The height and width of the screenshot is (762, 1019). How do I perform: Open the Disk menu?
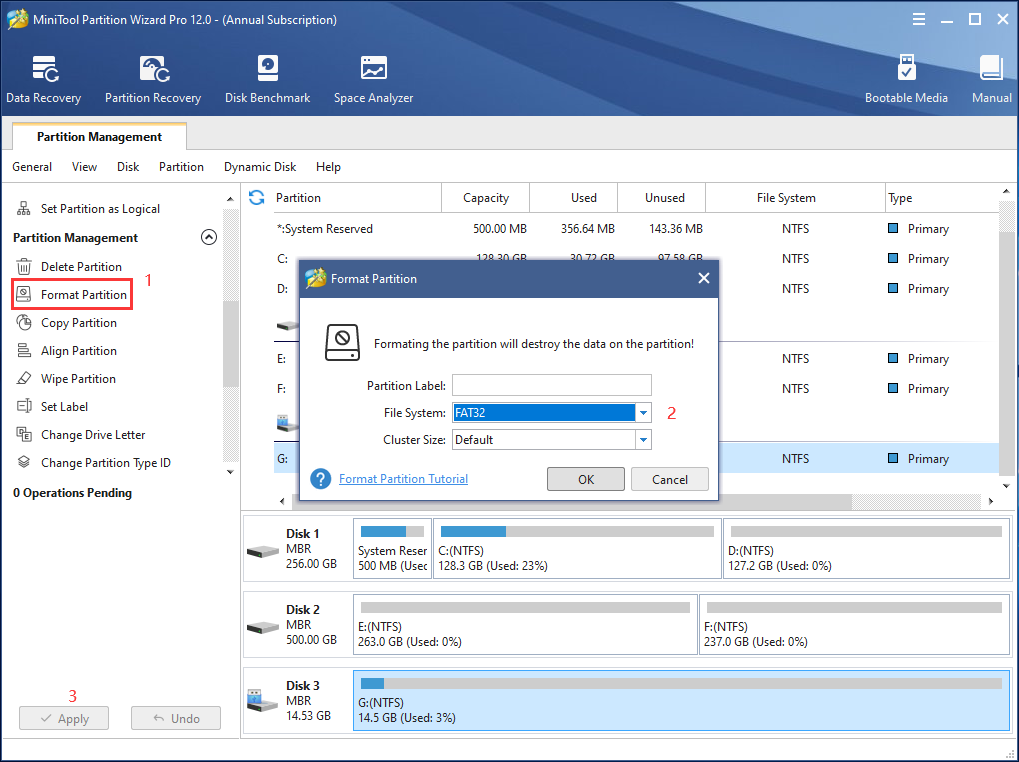[128, 167]
